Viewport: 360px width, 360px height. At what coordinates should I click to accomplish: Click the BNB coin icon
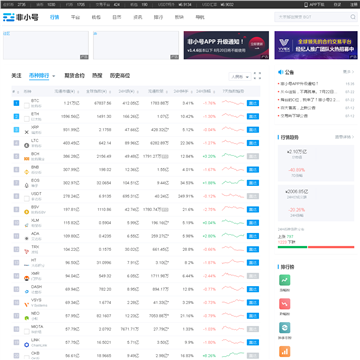coord(27,172)
